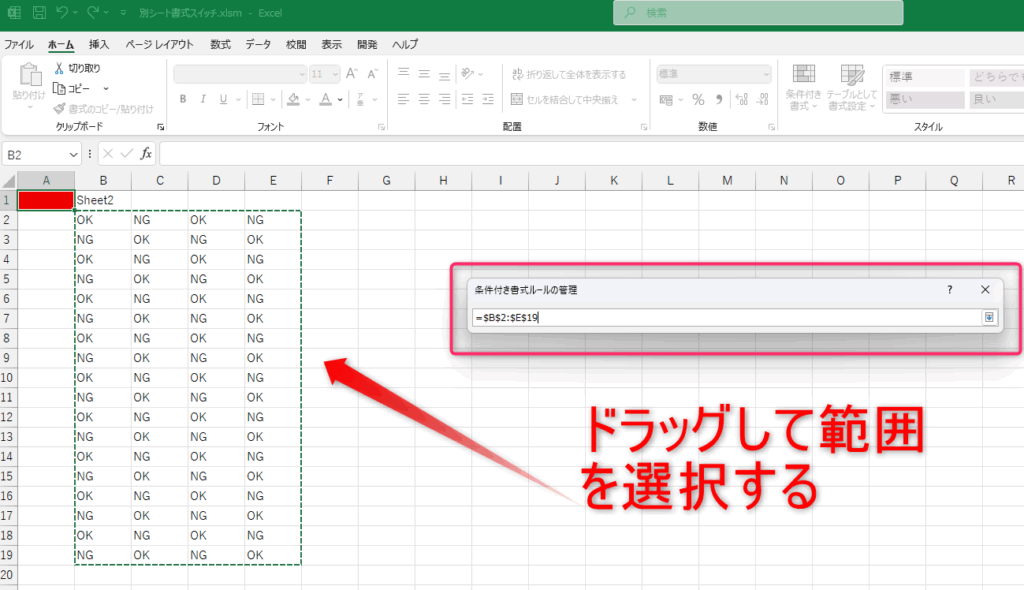Image resolution: width=1024 pixels, height=590 pixels.
Task: Toggle Italic formatting button
Action: [204, 99]
